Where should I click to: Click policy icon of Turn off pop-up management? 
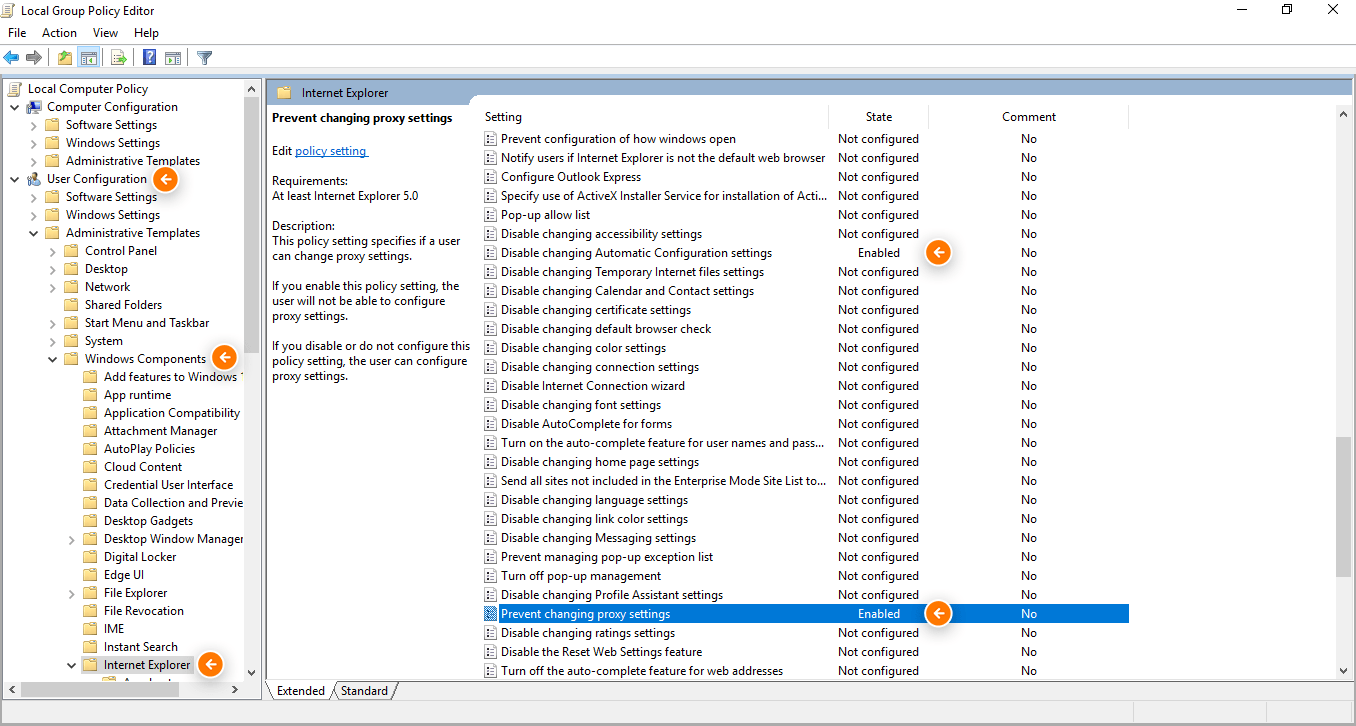pyautogui.click(x=491, y=576)
